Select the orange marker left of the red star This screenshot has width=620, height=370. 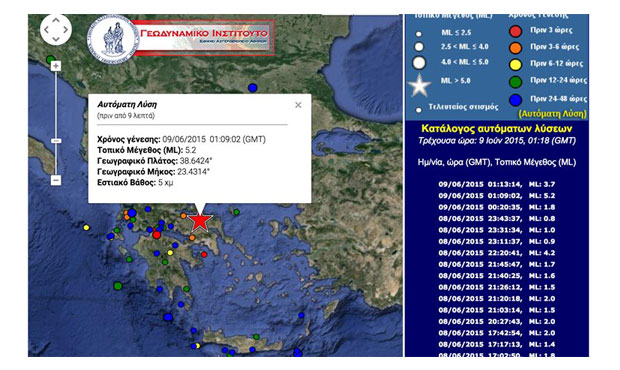[183, 215]
